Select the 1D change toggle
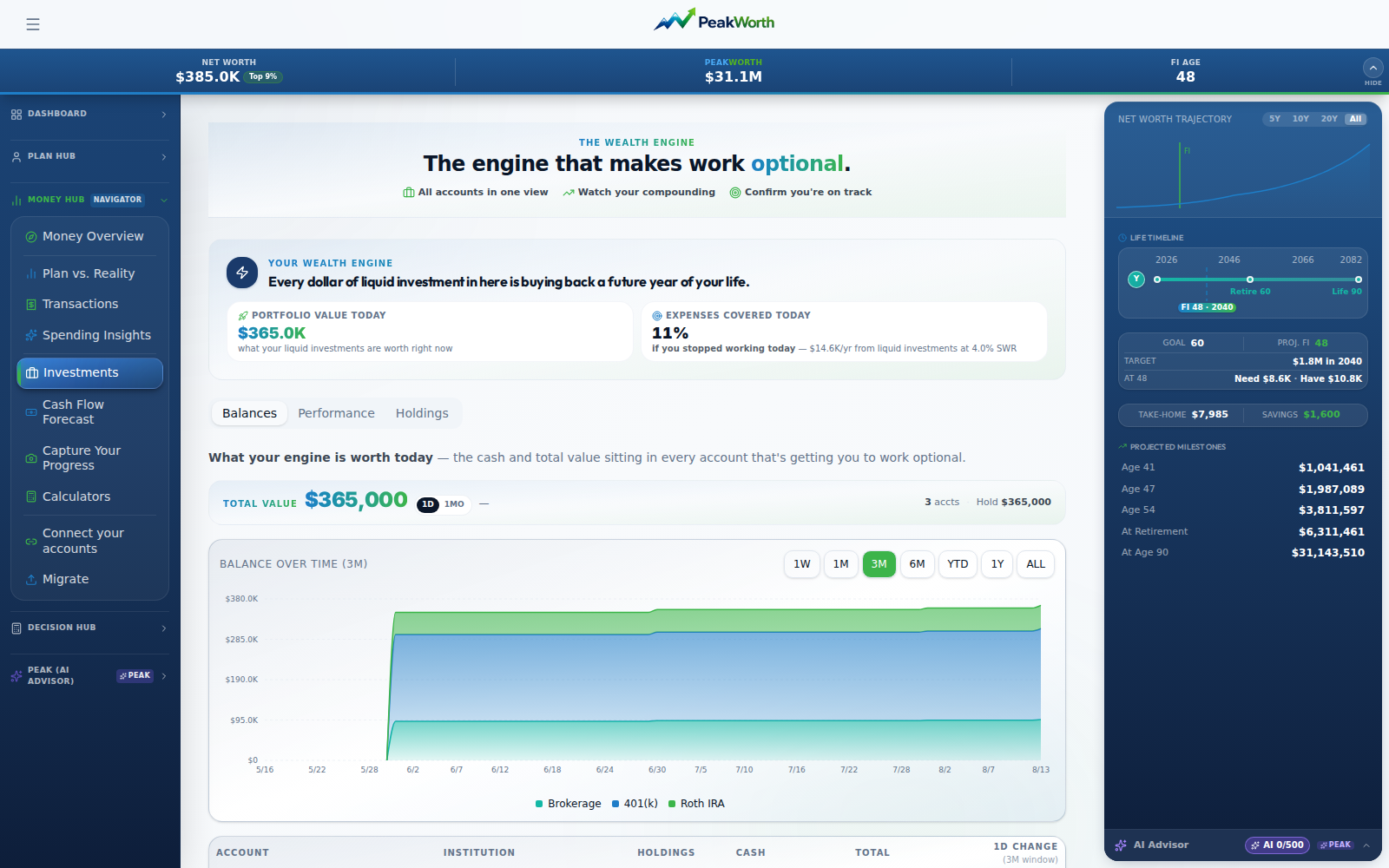 pos(428,504)
